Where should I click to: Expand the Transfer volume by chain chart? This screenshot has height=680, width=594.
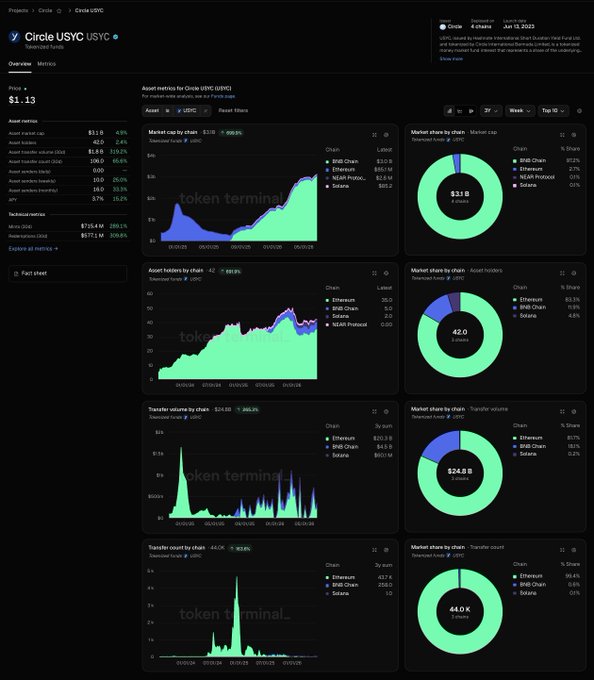pos(374,412)
